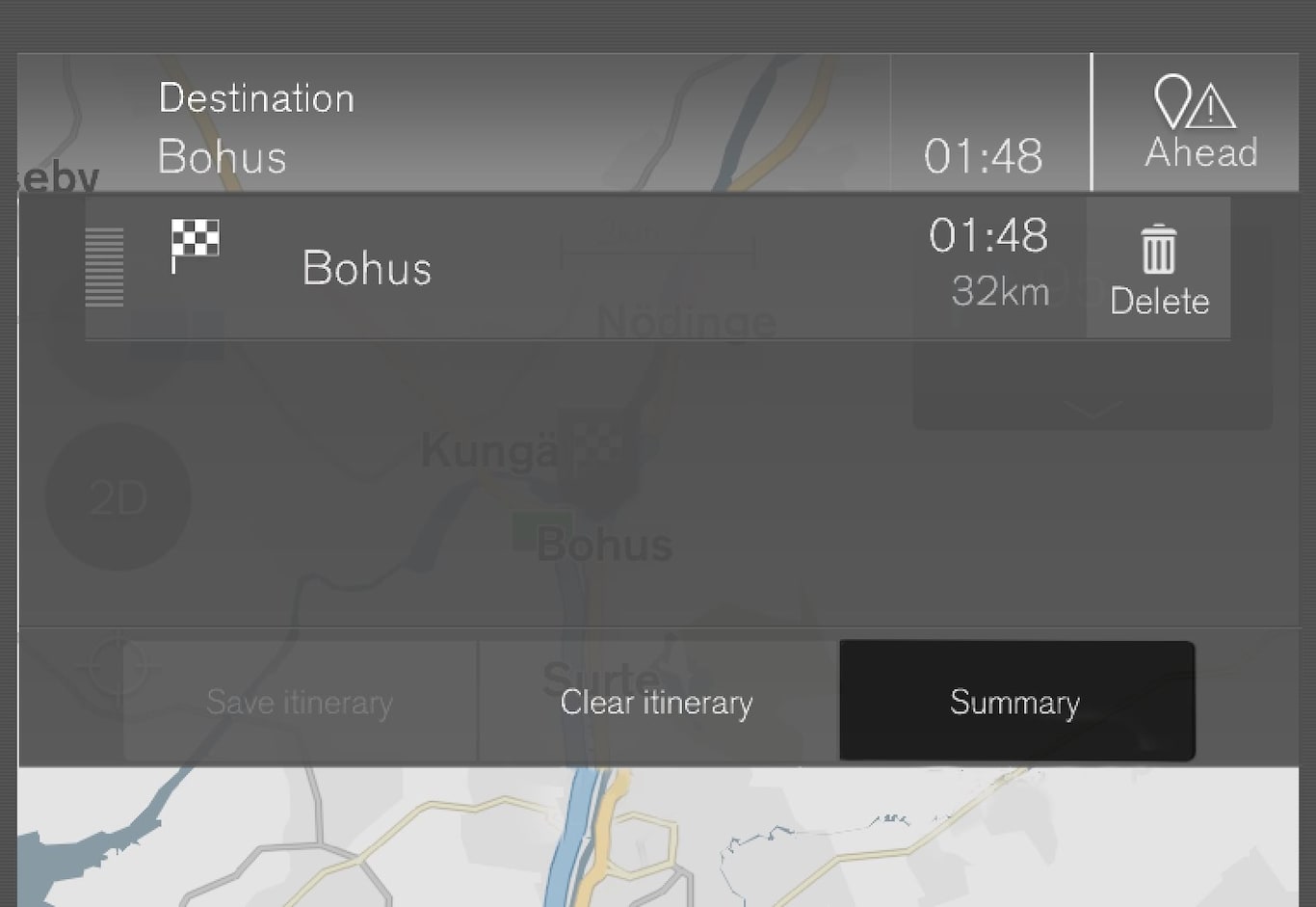Tap the 01:48 time in Bohus row
1316x907 pixels.
coord(988,236)
